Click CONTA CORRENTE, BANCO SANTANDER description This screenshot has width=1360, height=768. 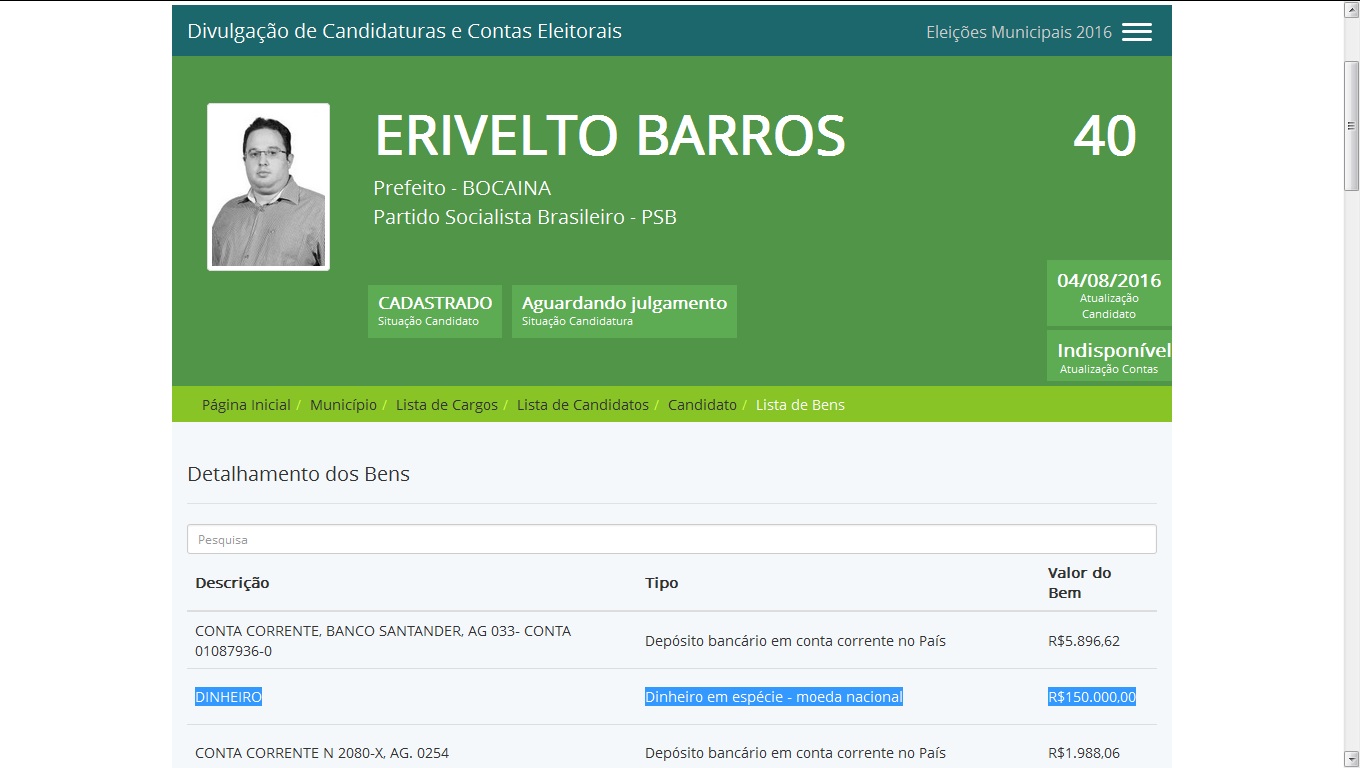click(383, 641)
